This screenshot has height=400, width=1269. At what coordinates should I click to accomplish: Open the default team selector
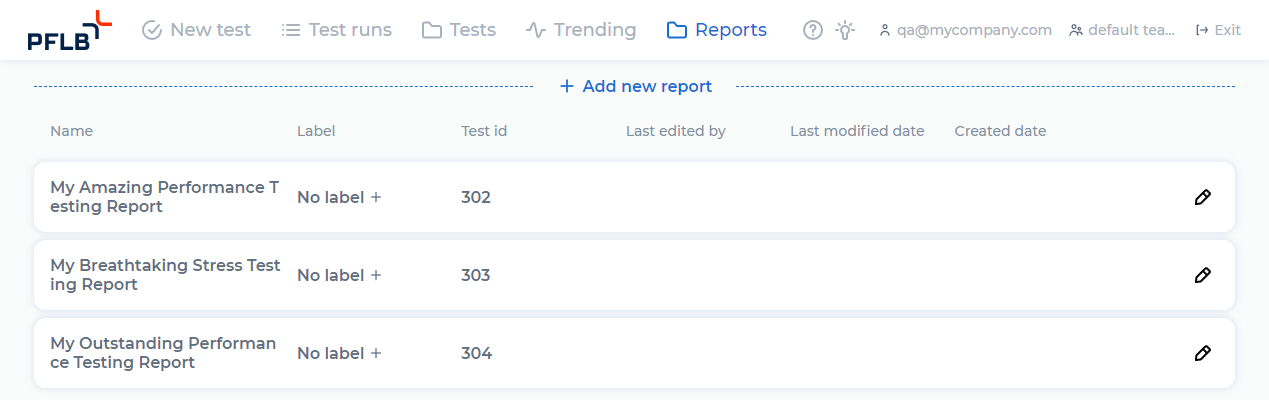point(1121,30)
